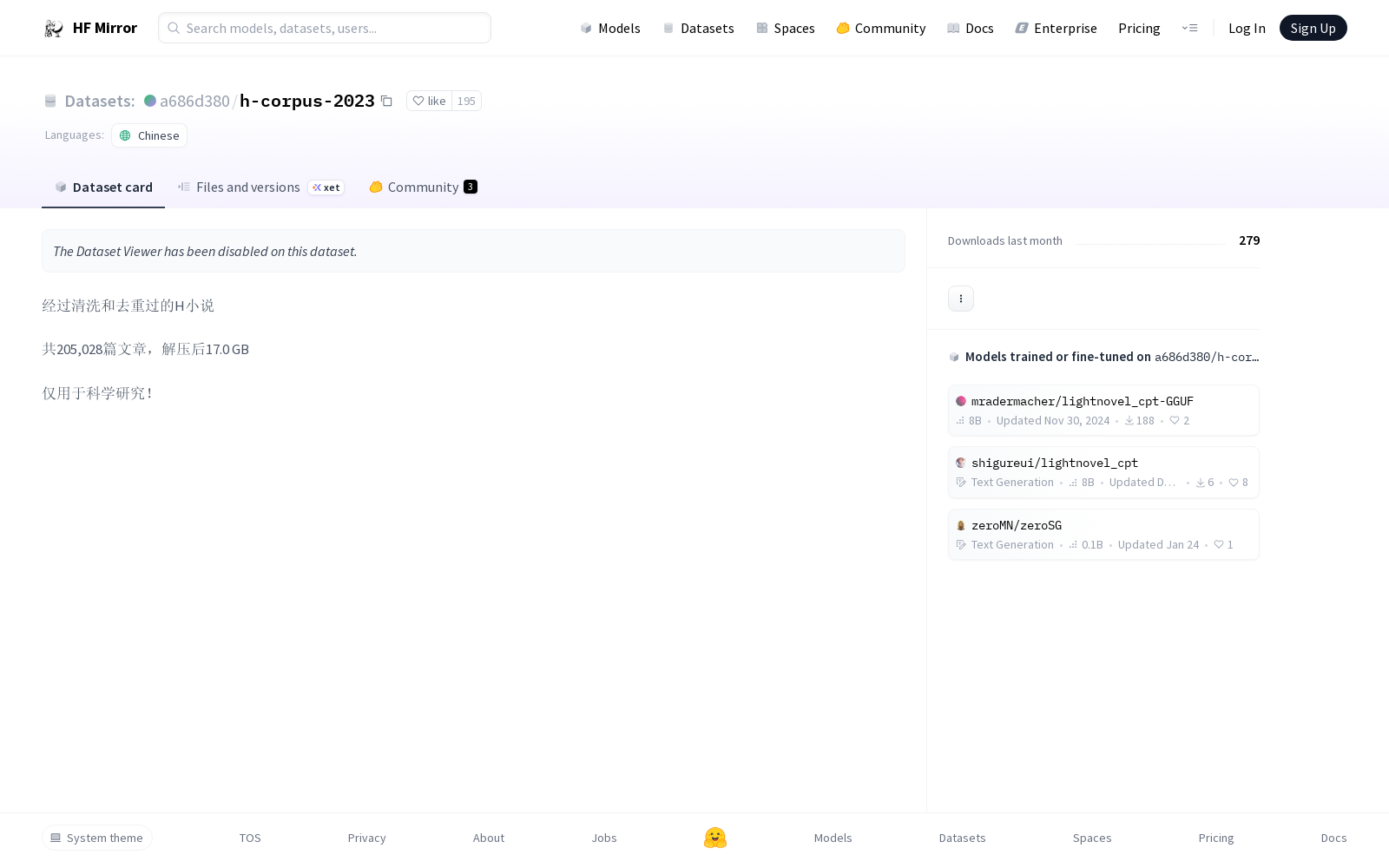Open Docs in top navigation
The image size is (1389, 868).
pos(970,29)
